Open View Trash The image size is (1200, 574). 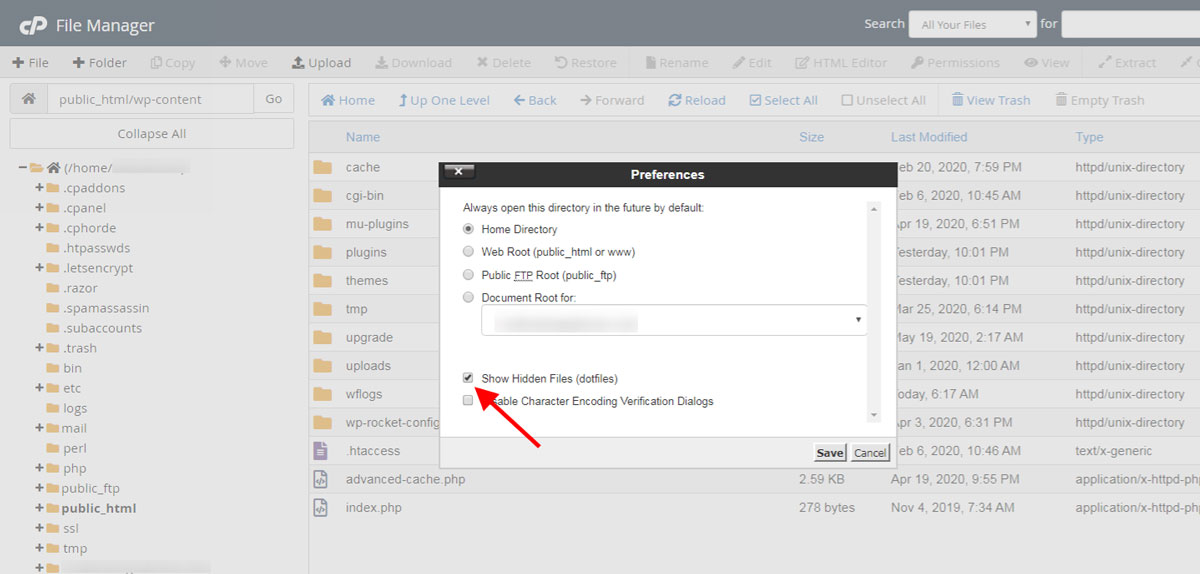click(x=991, y=100)
